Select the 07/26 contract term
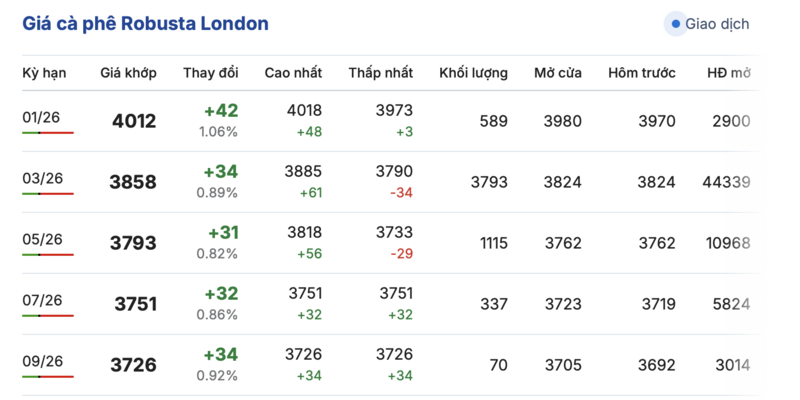The height and width of the screenshot is (400, 800). (x=42, y=300)
